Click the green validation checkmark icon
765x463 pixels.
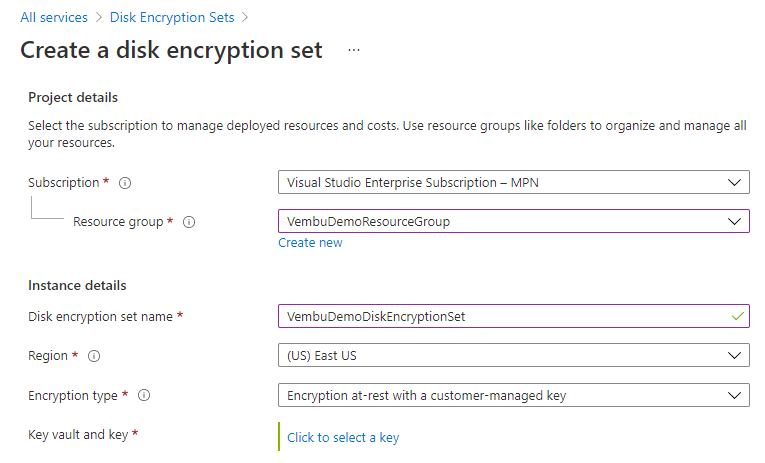point(738,316)
